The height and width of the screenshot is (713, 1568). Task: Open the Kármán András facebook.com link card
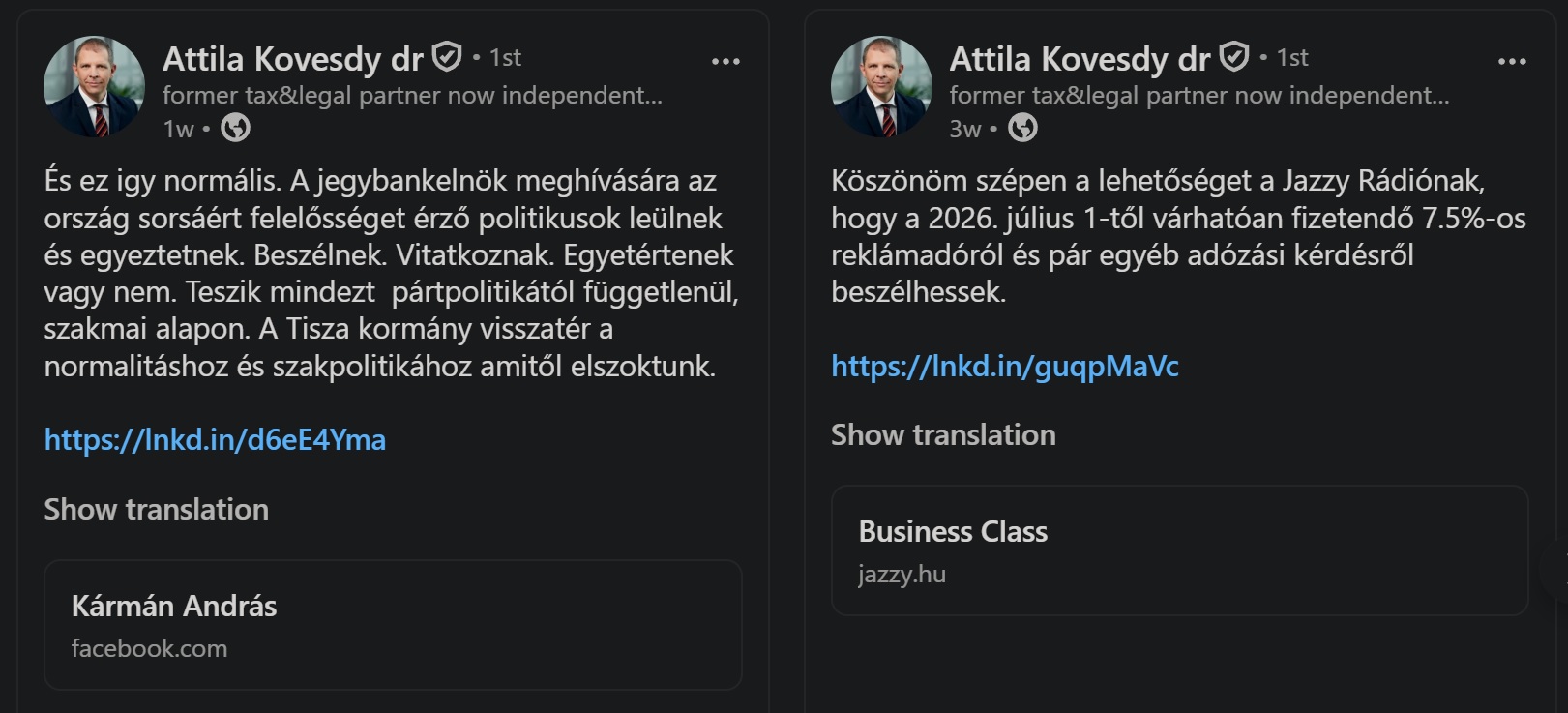[393, 624]
